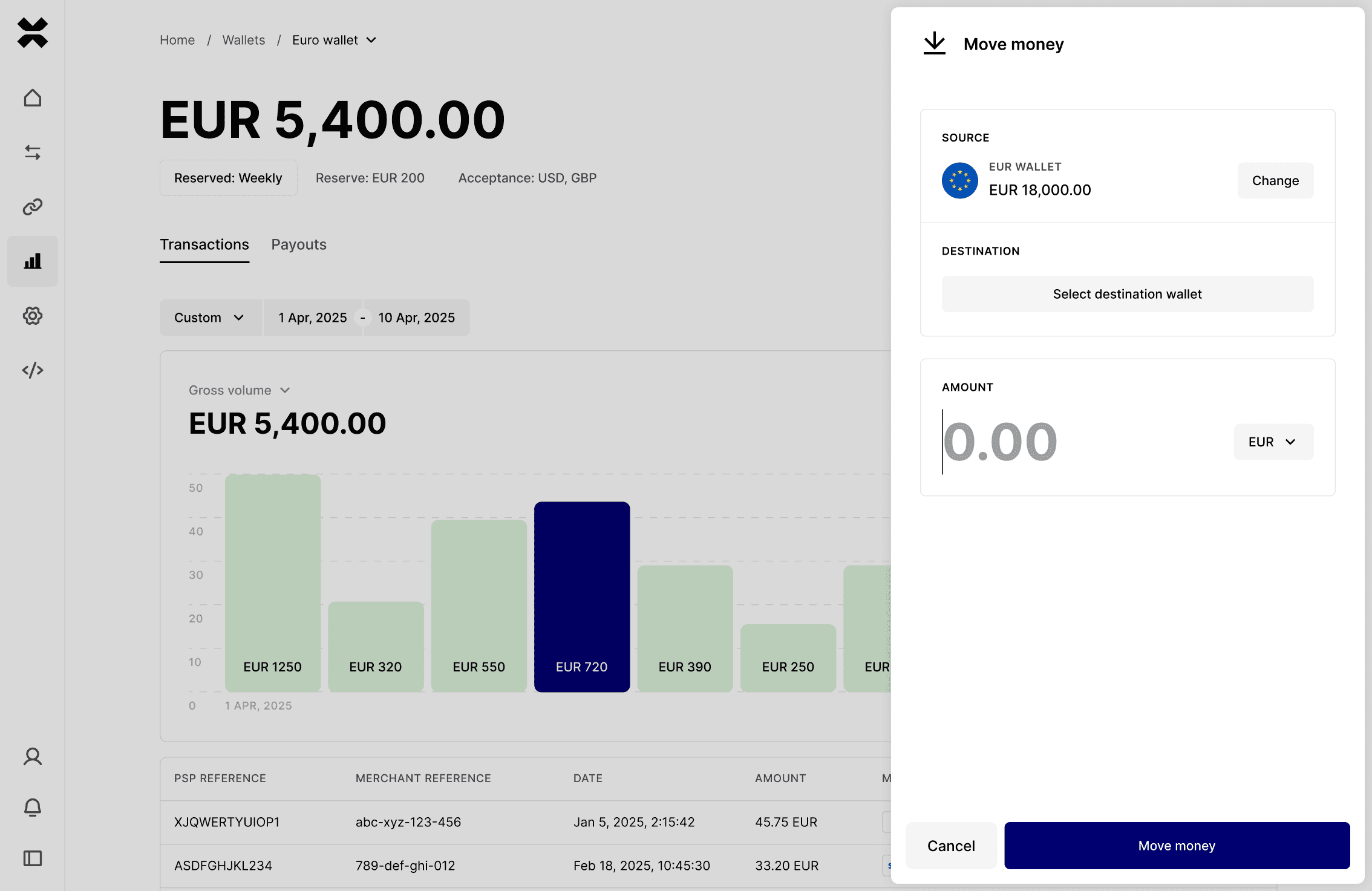This screenshot has height=891, width=1372.
Task: Open the settings gear icon
Action: [33, 316]
